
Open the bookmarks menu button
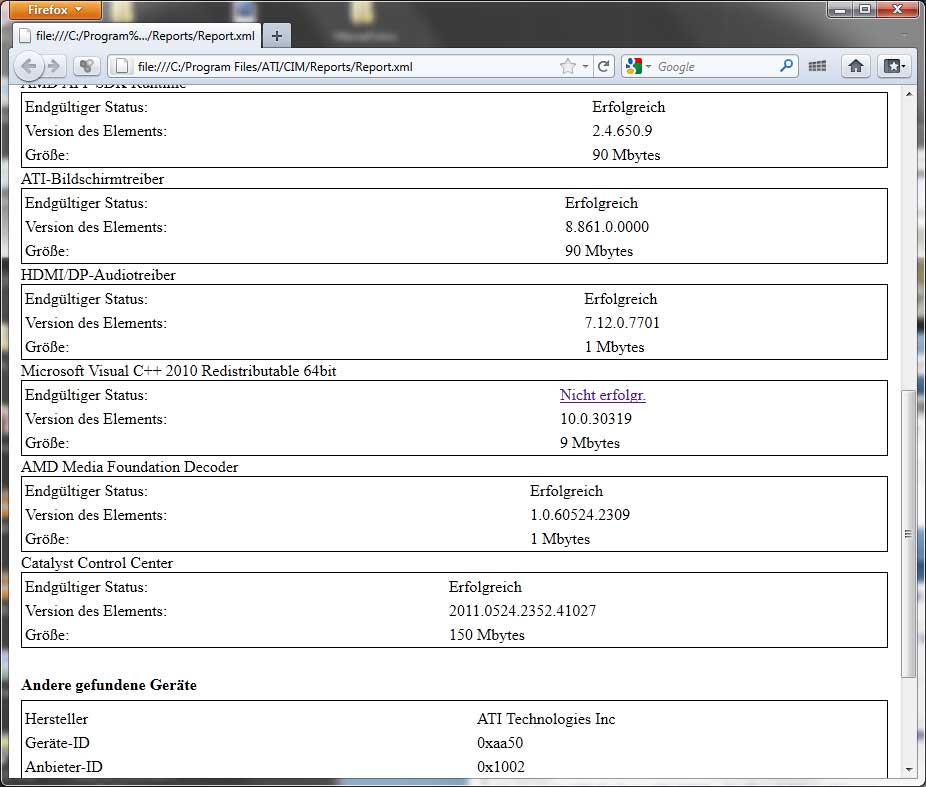pos(894,66)
